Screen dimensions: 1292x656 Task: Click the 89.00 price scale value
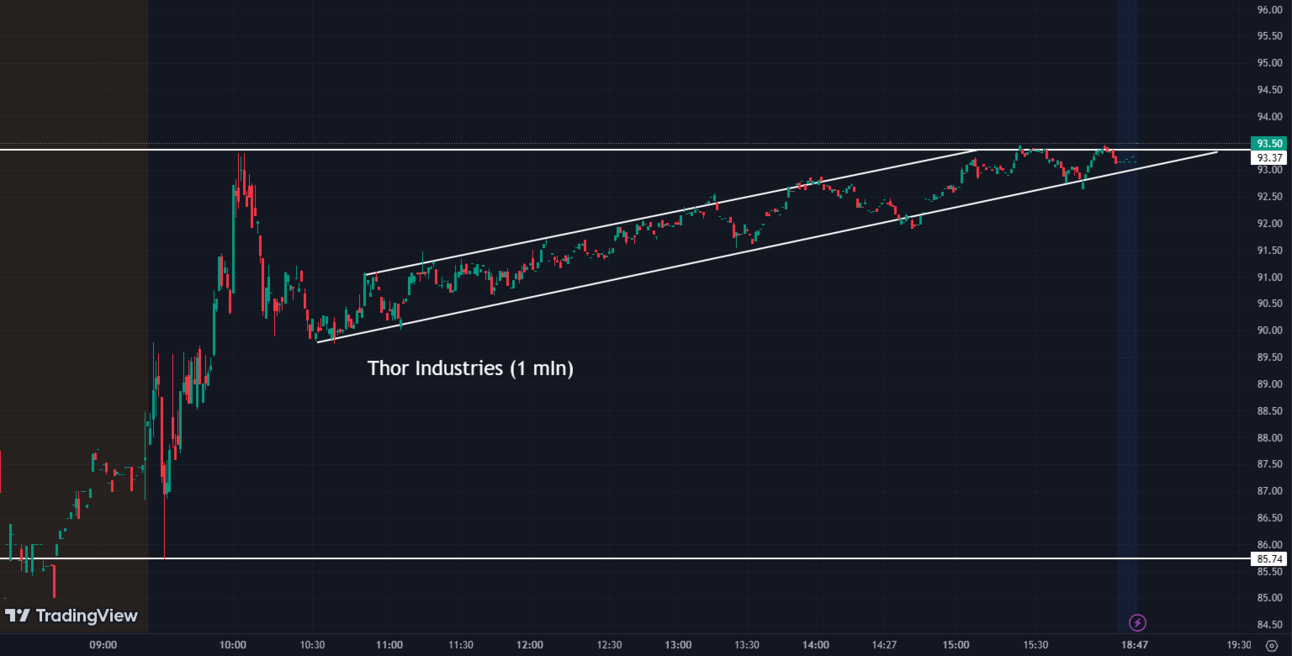click(x=1269, y=384)
